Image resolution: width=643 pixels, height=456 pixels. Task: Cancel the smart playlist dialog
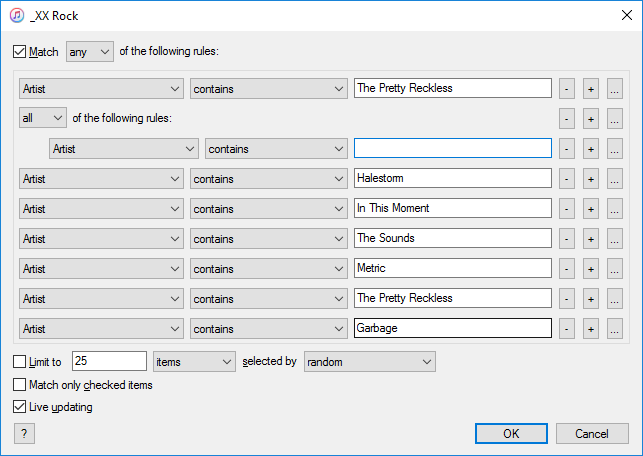tap(598, 433)
